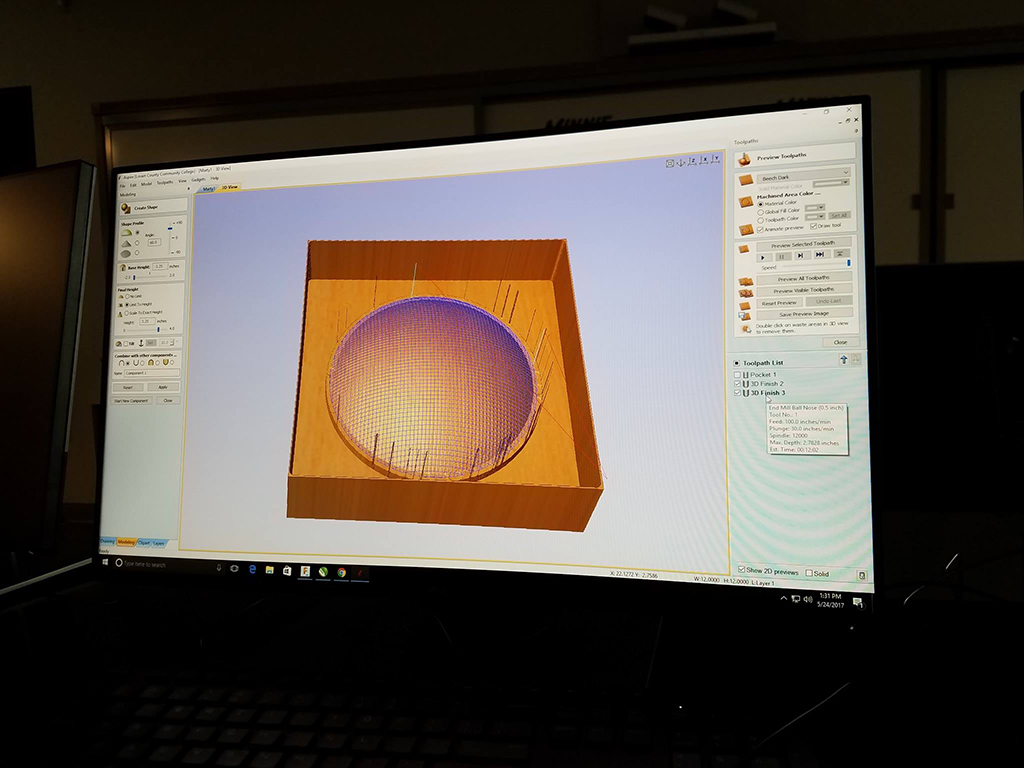
Task: Click the Subtract combine mode icon
Action: 135,362
